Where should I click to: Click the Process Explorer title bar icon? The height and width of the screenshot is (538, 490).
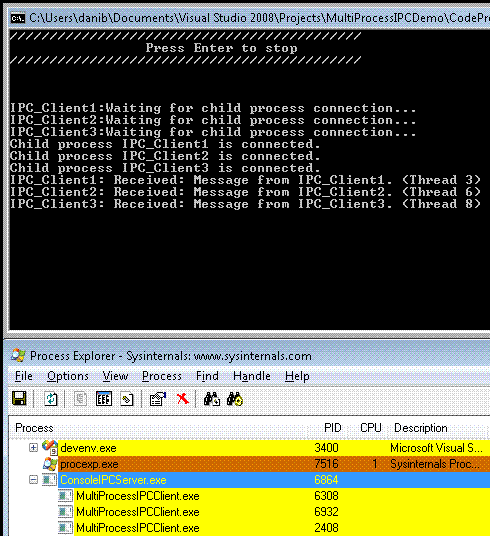pos(18,355)
